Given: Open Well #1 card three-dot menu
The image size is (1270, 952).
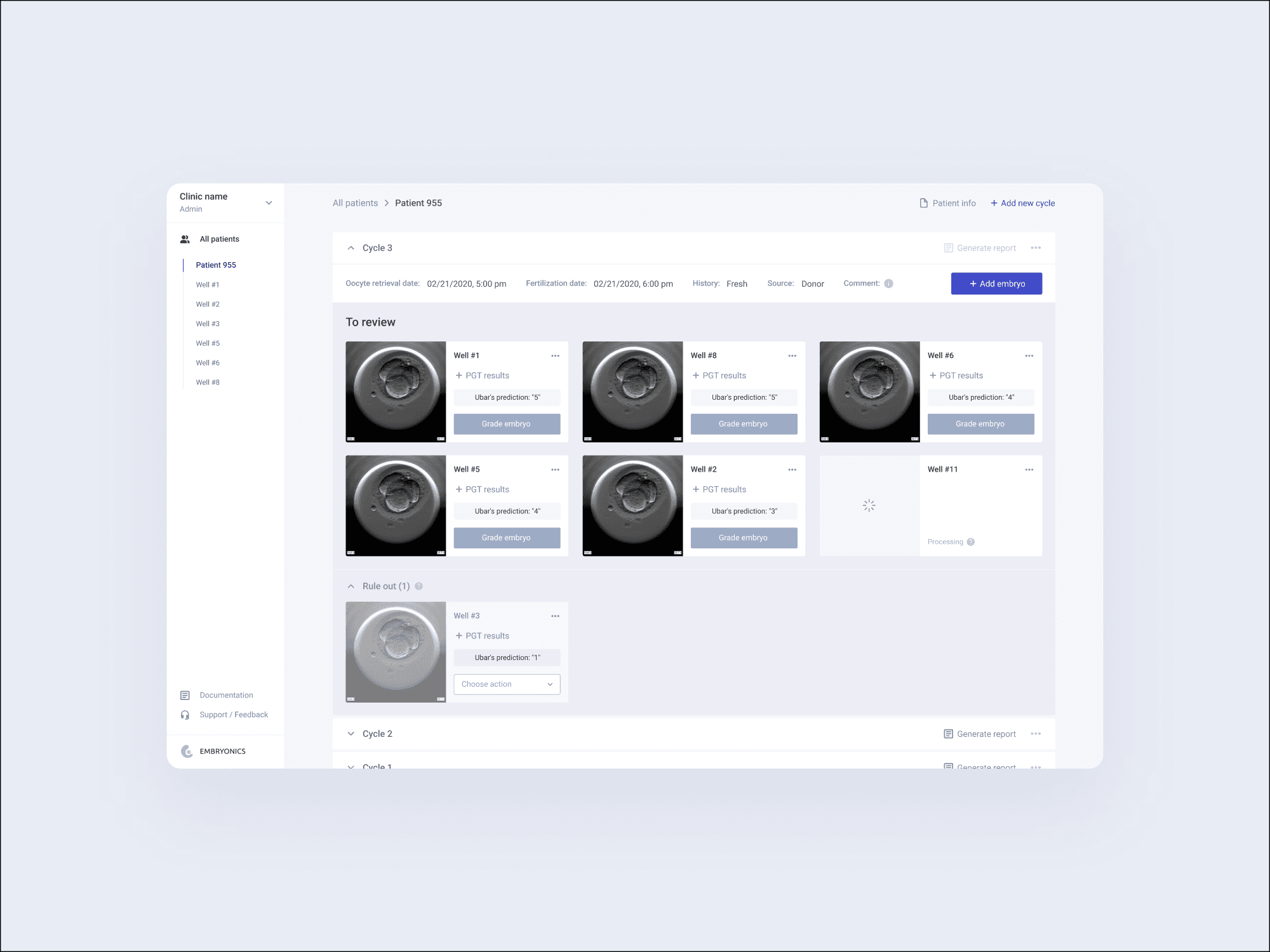Looking at the screenshot, I should 555,356.
